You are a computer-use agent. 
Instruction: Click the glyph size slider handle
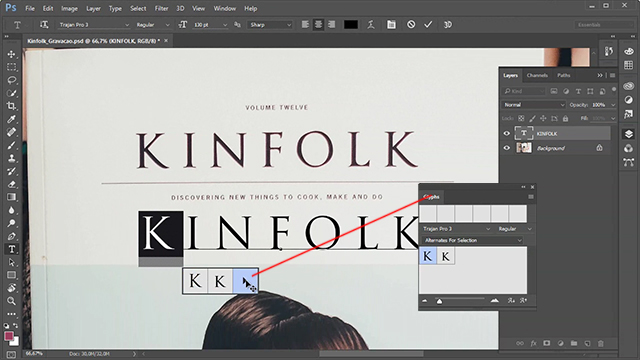tap(439, 302)
